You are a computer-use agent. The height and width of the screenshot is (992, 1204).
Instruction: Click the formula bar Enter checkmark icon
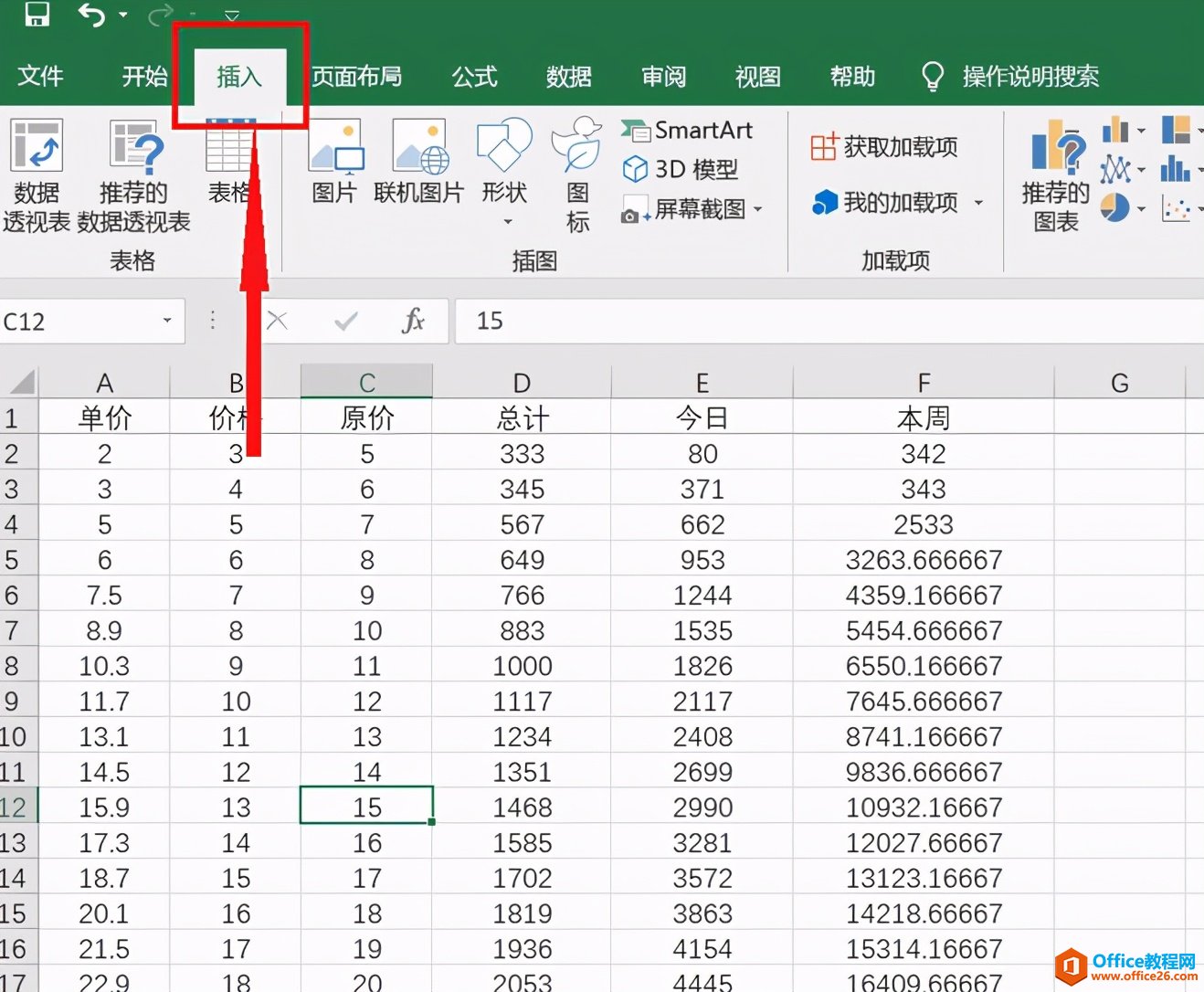pos(346,321)
